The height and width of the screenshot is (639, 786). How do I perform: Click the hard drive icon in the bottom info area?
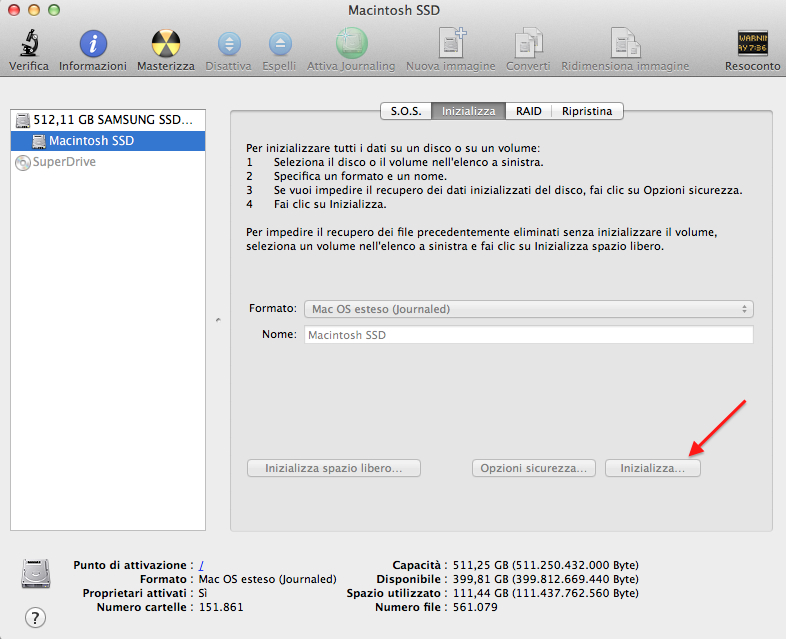(36, 573)
